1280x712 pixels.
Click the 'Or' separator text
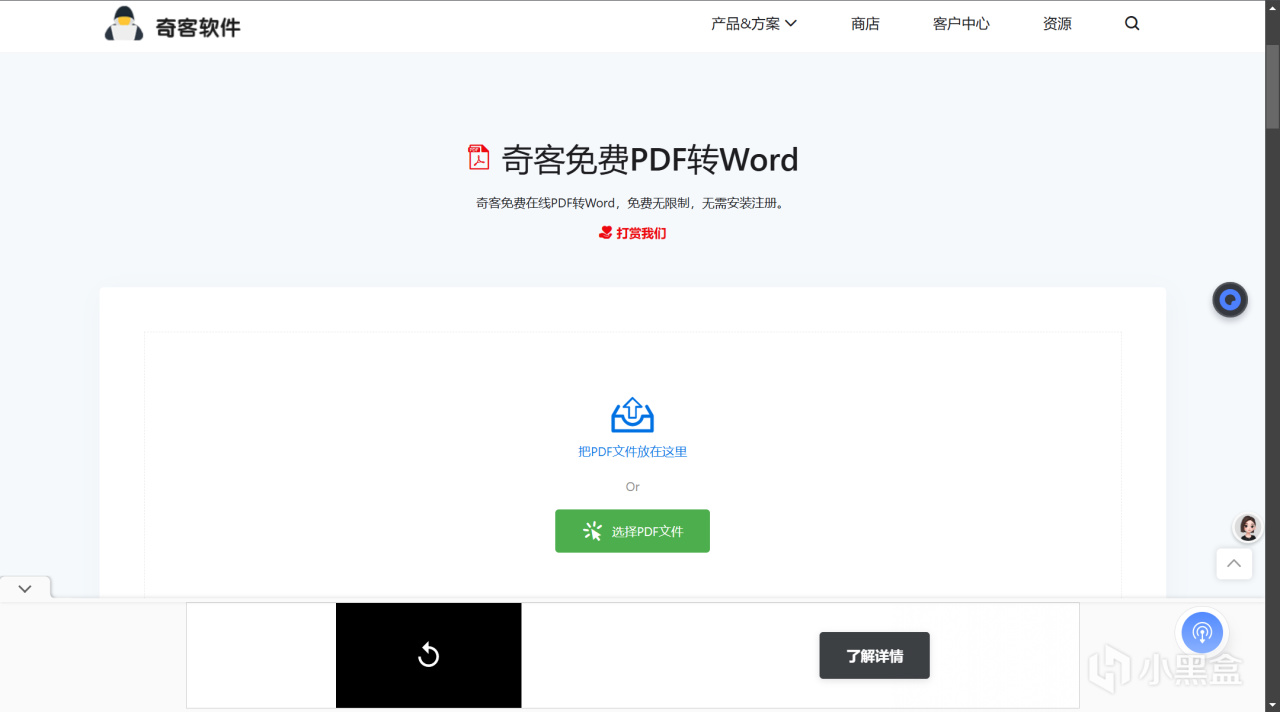632,487
